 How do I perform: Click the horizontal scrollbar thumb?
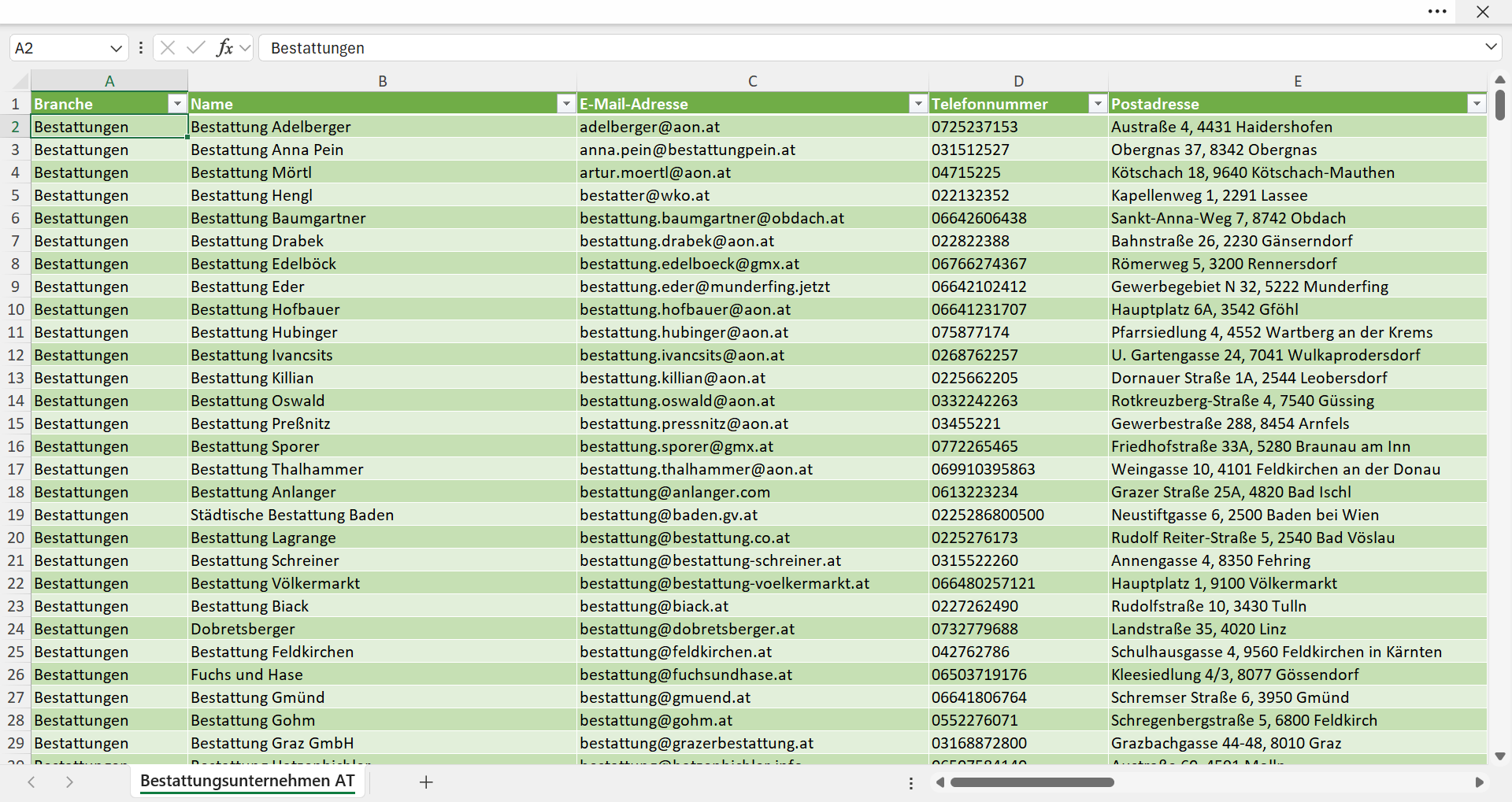(1032, 782)
